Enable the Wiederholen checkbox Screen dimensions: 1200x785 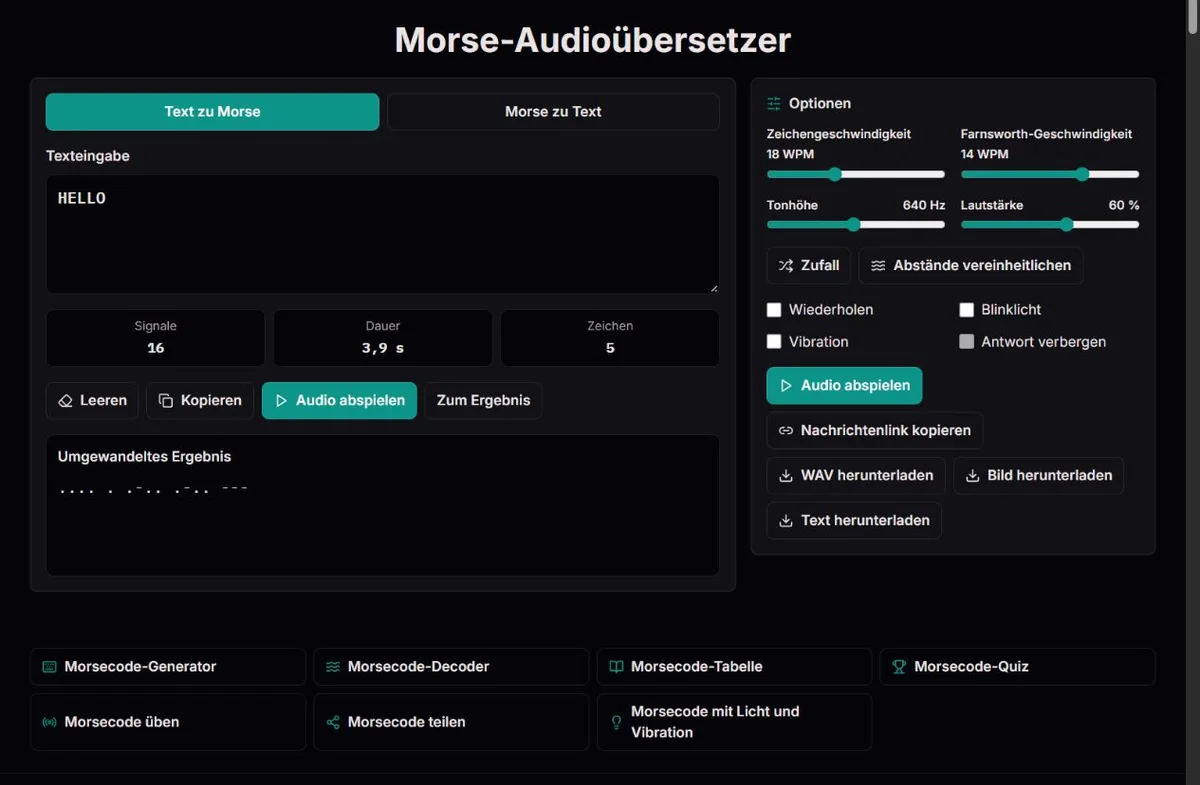(774, 310)
